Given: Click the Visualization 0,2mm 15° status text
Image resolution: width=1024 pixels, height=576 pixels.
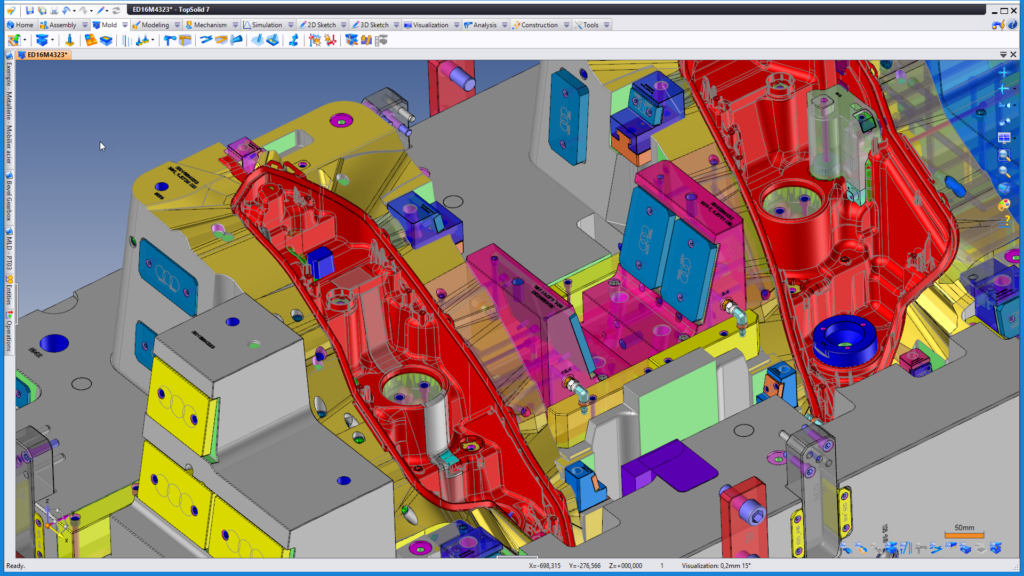Looking at the screenshot, I should 716,566.
